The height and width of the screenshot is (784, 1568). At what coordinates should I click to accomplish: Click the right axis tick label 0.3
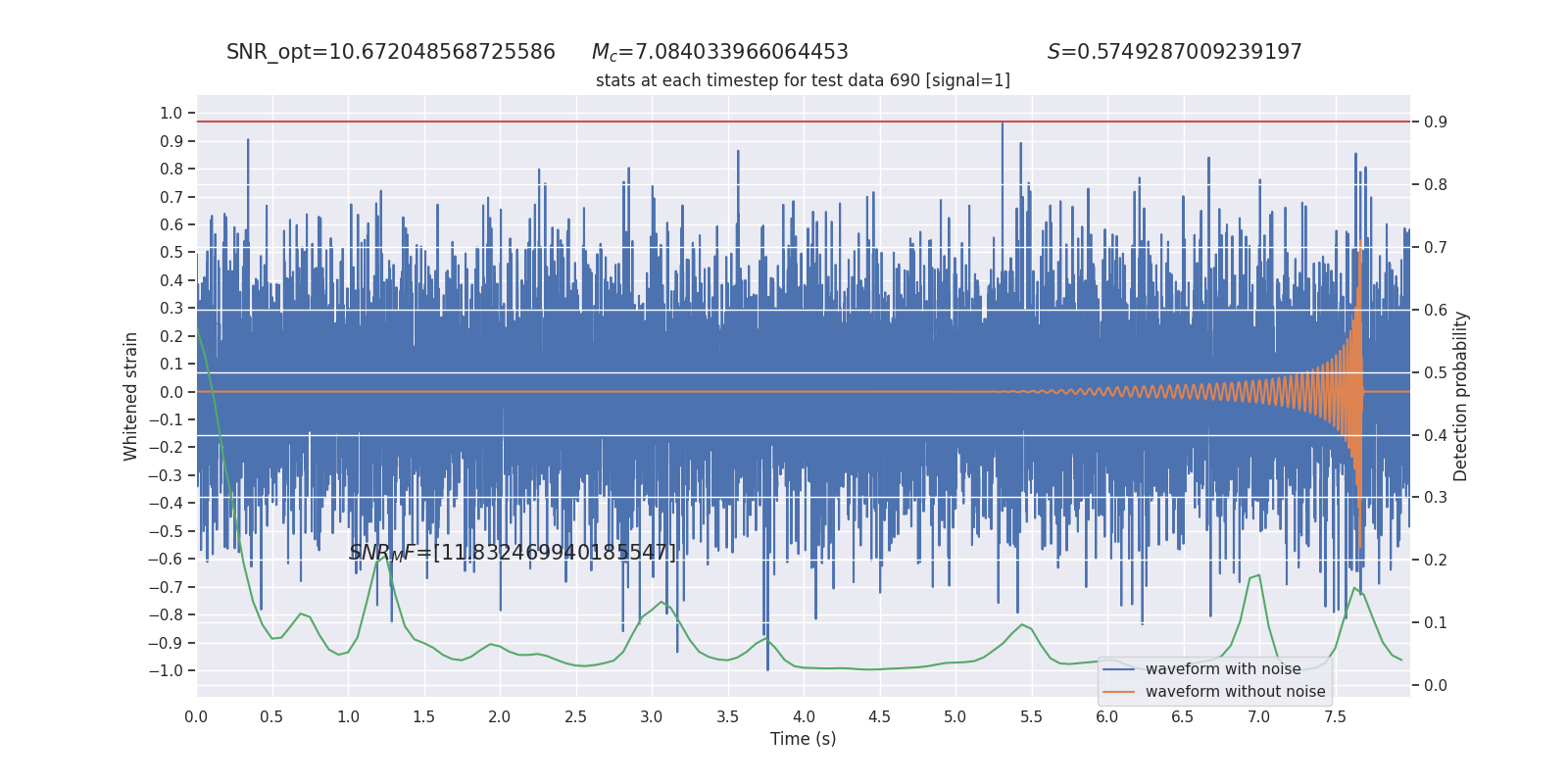click(x=1436, y=497)
